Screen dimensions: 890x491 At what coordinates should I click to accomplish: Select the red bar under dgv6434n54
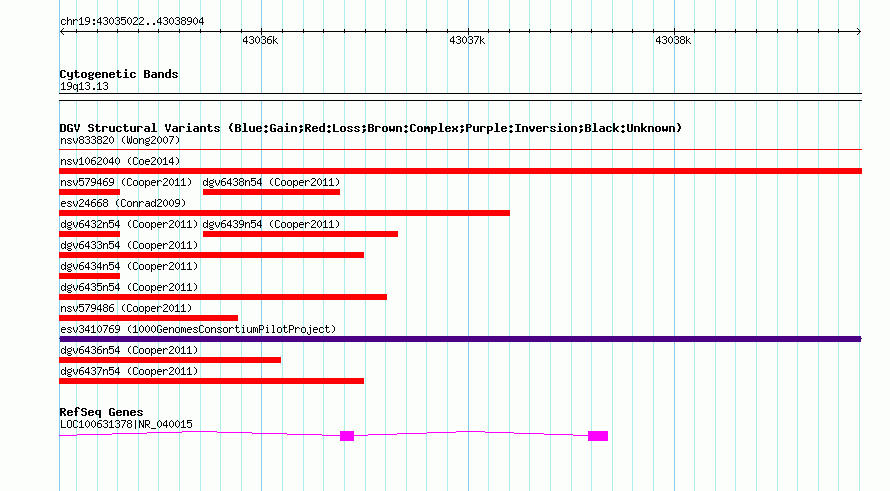pyautogui.click(x=90, y=276)
